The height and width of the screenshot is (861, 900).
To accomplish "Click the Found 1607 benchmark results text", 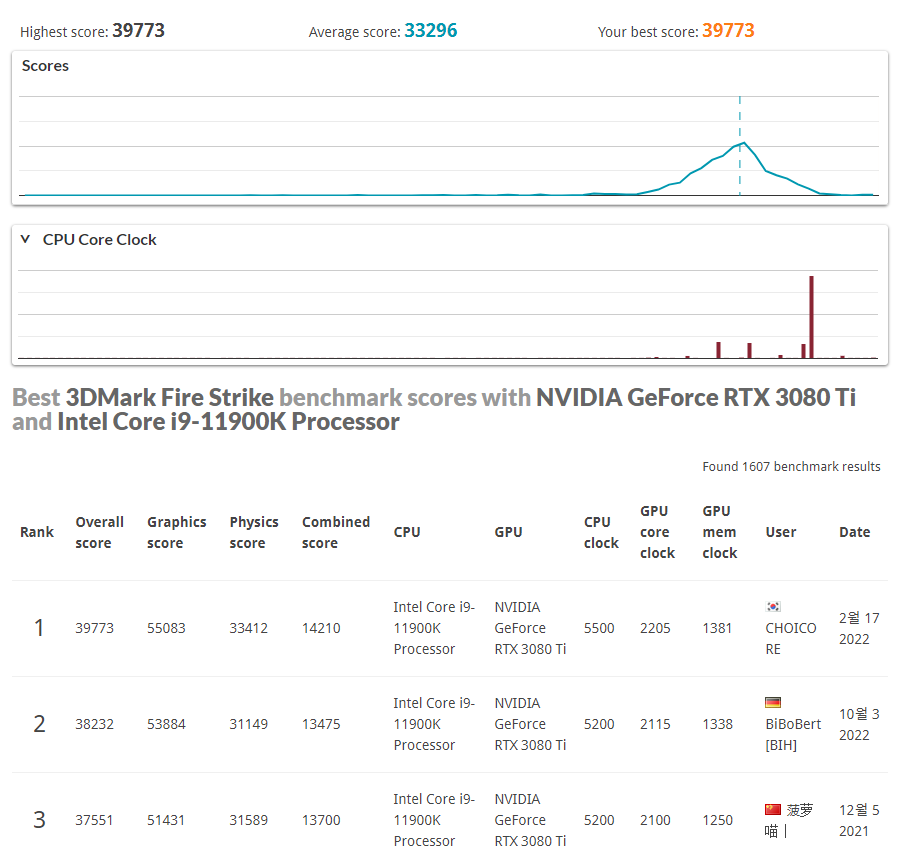I will tap(791, 466).
